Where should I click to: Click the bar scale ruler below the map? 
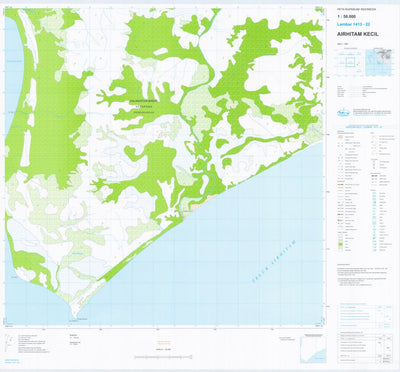coord(163,357)
